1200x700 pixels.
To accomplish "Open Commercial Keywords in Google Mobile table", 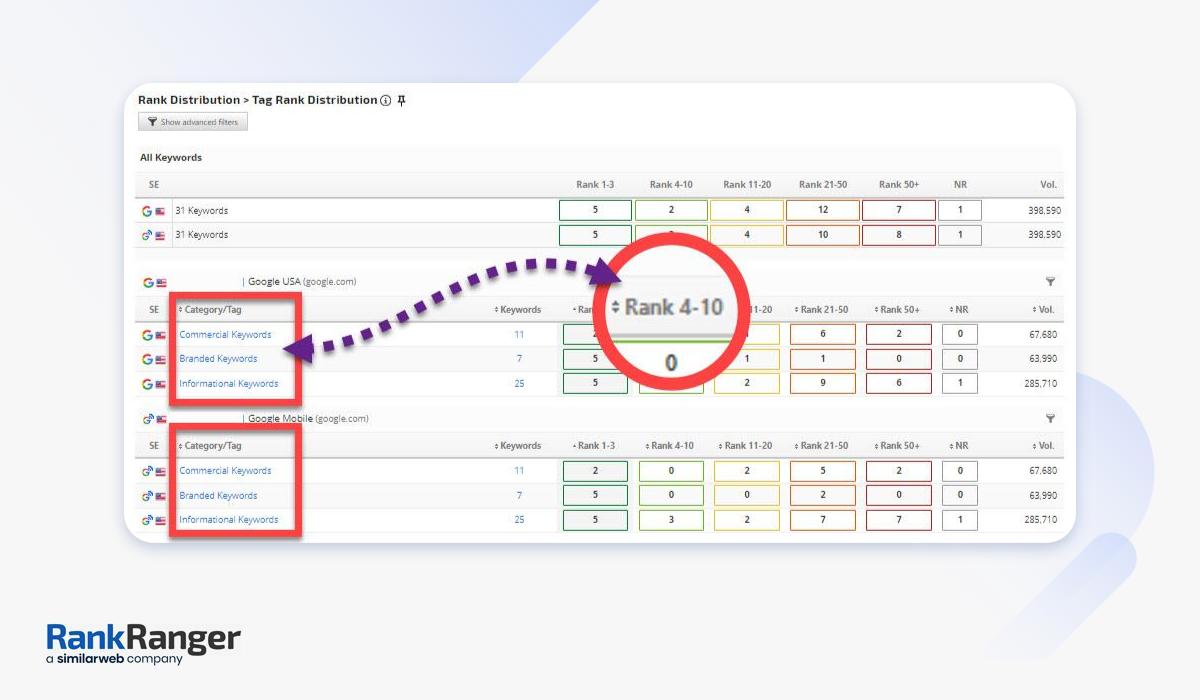I will 225,471.
